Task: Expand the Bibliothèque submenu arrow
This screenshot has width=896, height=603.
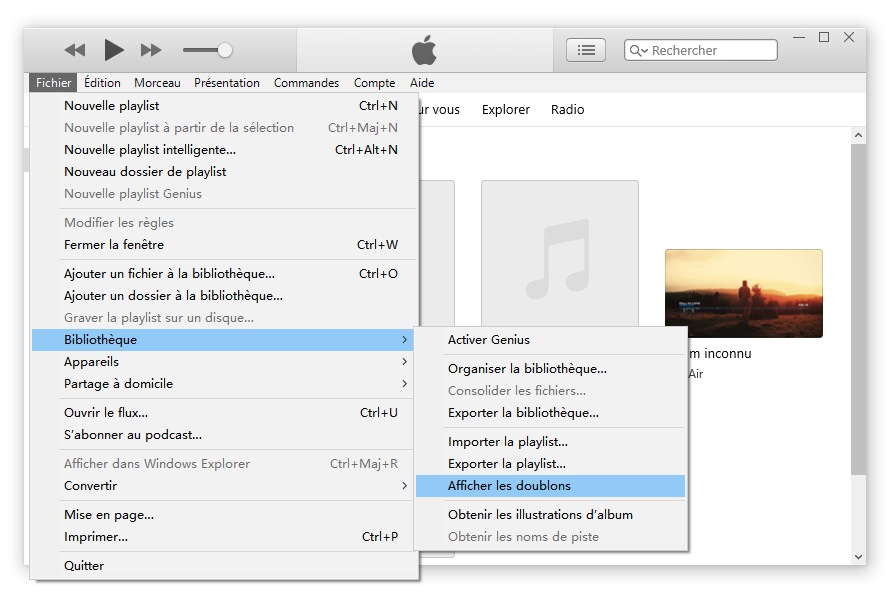Action: click(405, 340)
